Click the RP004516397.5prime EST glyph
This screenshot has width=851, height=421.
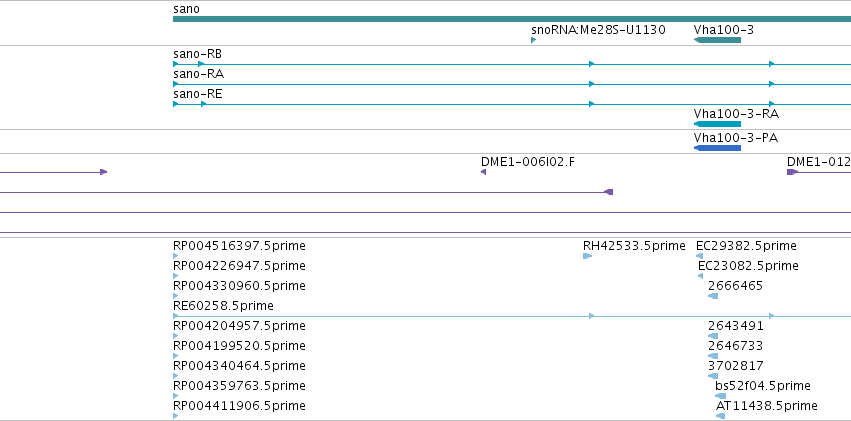pos(175,256)
